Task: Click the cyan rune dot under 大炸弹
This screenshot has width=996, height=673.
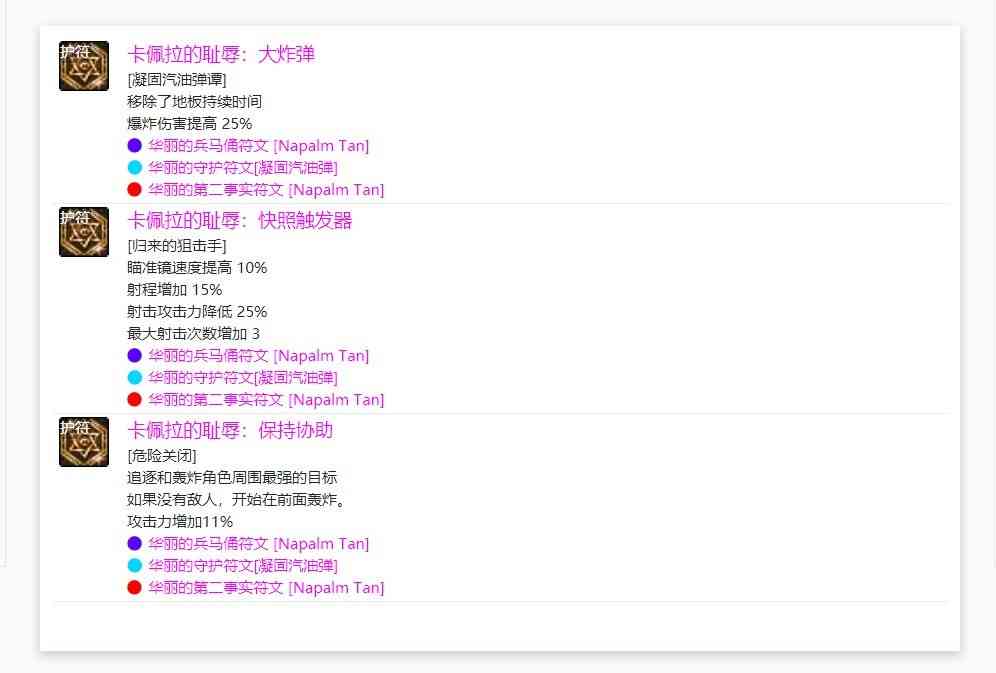Action: pyautogui.click(x=135, y=168)
